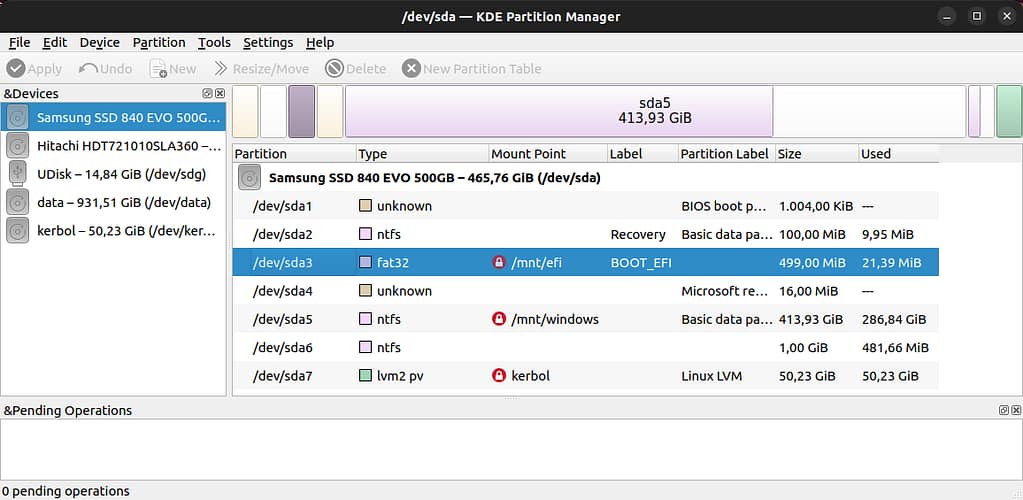Viewport: 1023px width, 500px height.
Task: Click the New Partition Table icon
Action: point(411,69)
